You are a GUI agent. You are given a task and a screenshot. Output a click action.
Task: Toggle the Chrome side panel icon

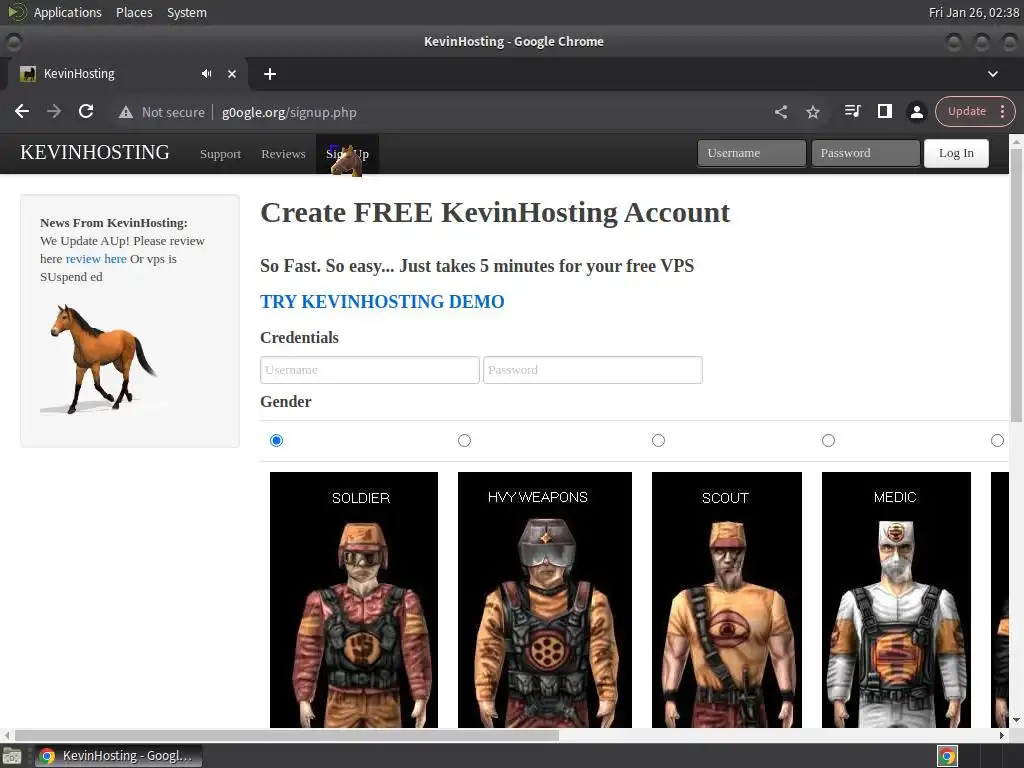pyautogui.click(x=884, y=112)
